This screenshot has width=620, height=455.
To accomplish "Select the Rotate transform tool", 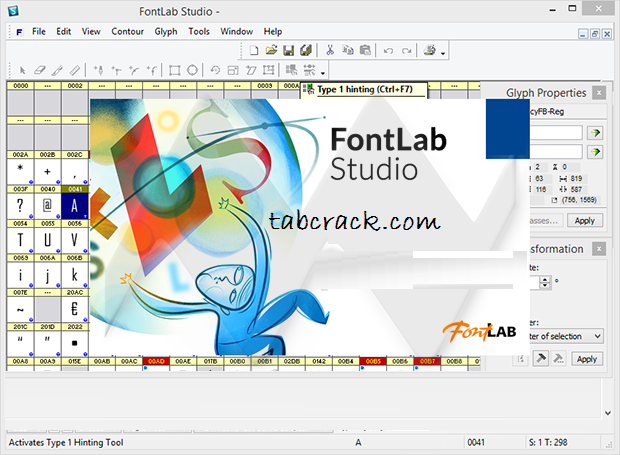I will click(215, 70).
